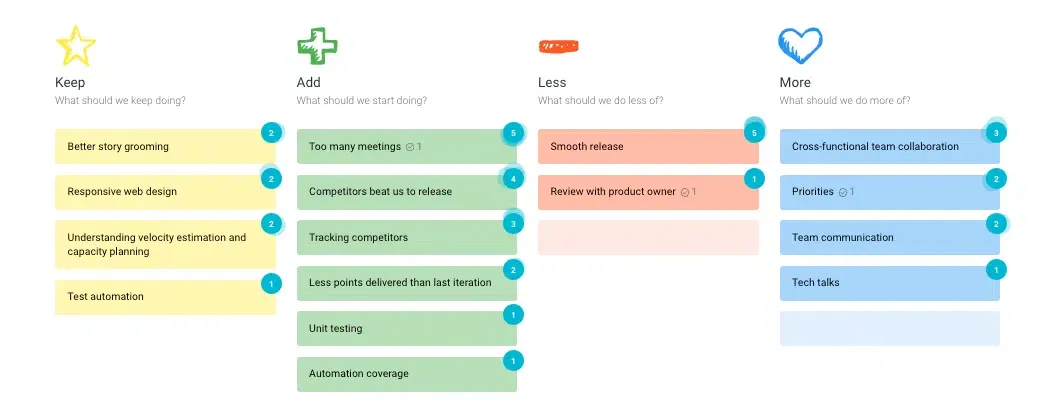The width and height of the screenshot is (1038, 408).
Task: Click check mark on Too many meetings card
Action: pyautogui.click(x=410, y=147)
